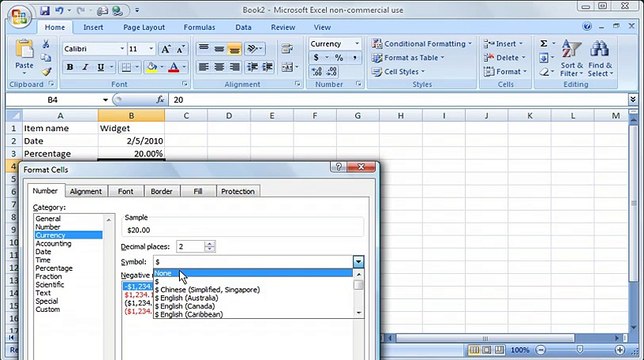
Task: Click the Paste clipboard icon
Action: click(x=24, y=48)
